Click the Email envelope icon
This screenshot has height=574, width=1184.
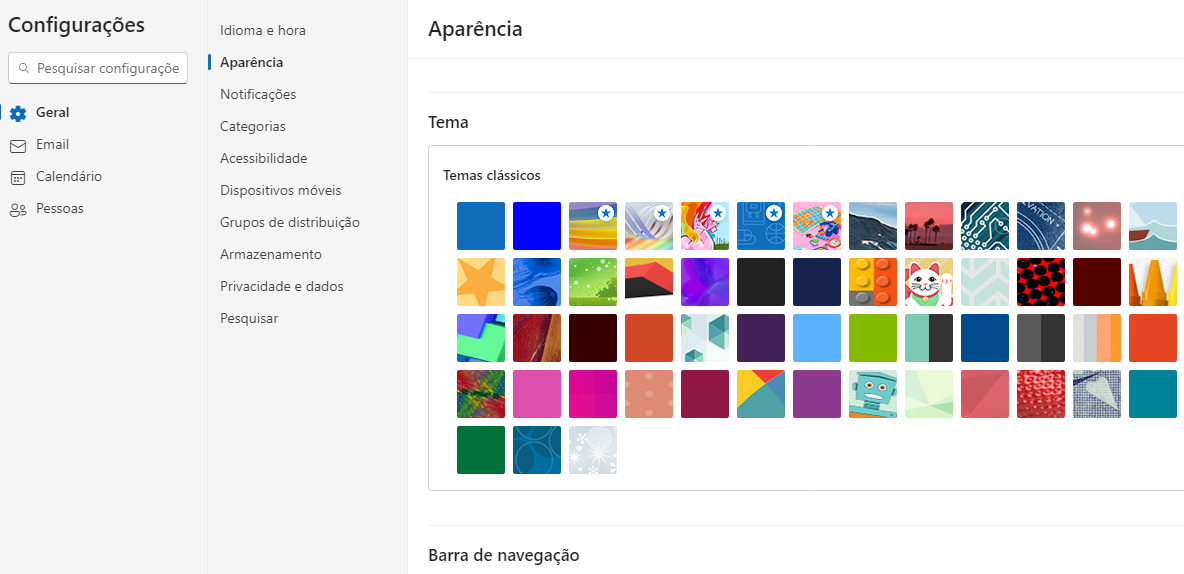click(17, 146)
